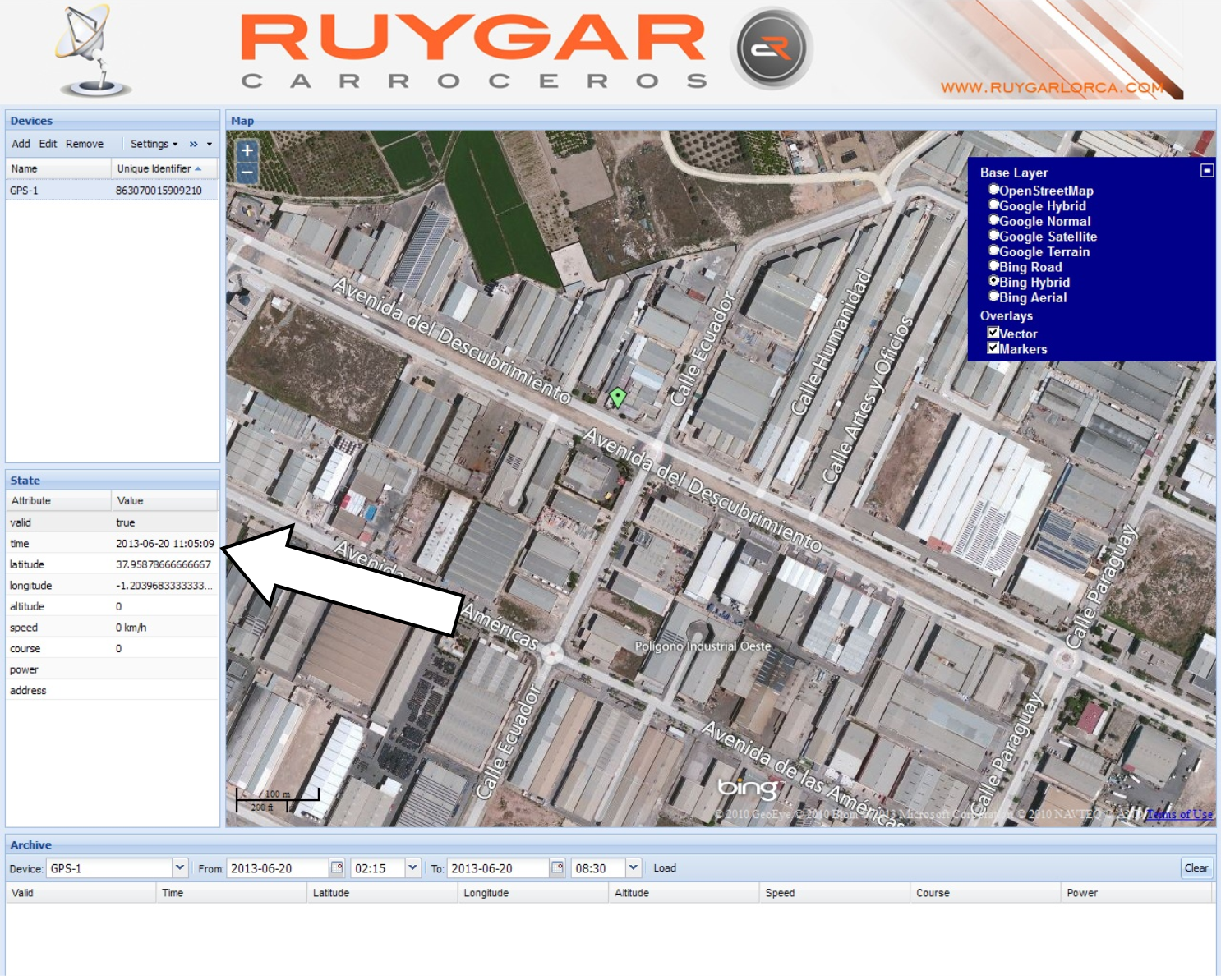This screenshot has width=1221, height=980.
Task: Click the green GPS marker on the map
Action: tap(617, 398)
